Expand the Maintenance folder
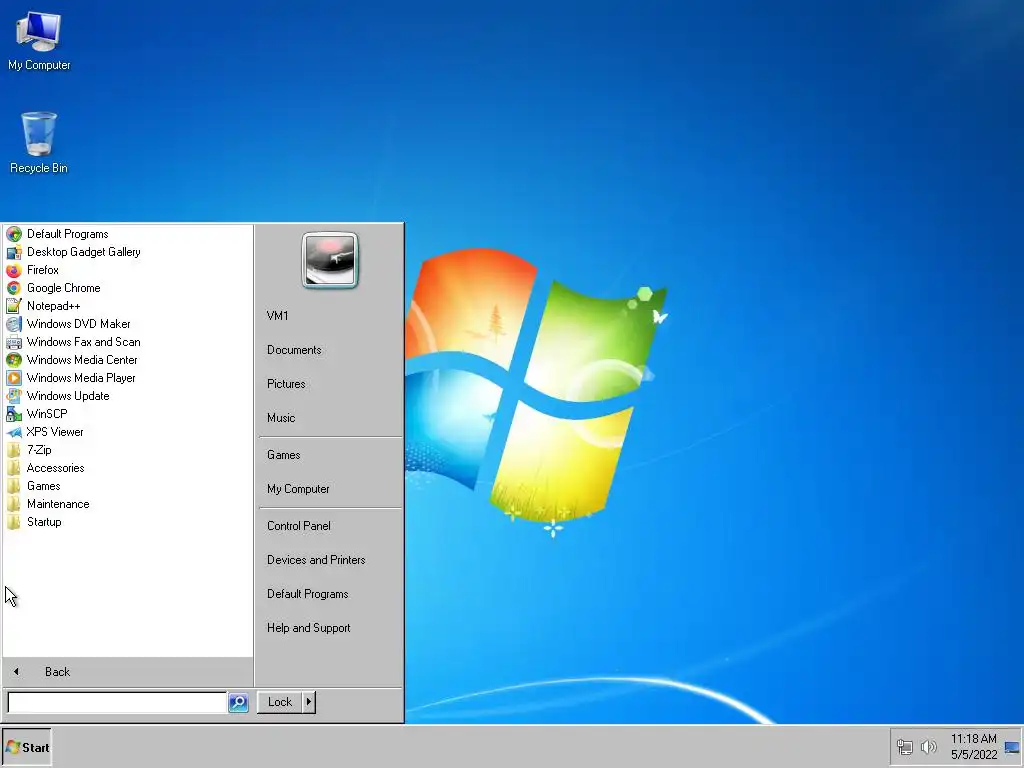 pos(128,504)
